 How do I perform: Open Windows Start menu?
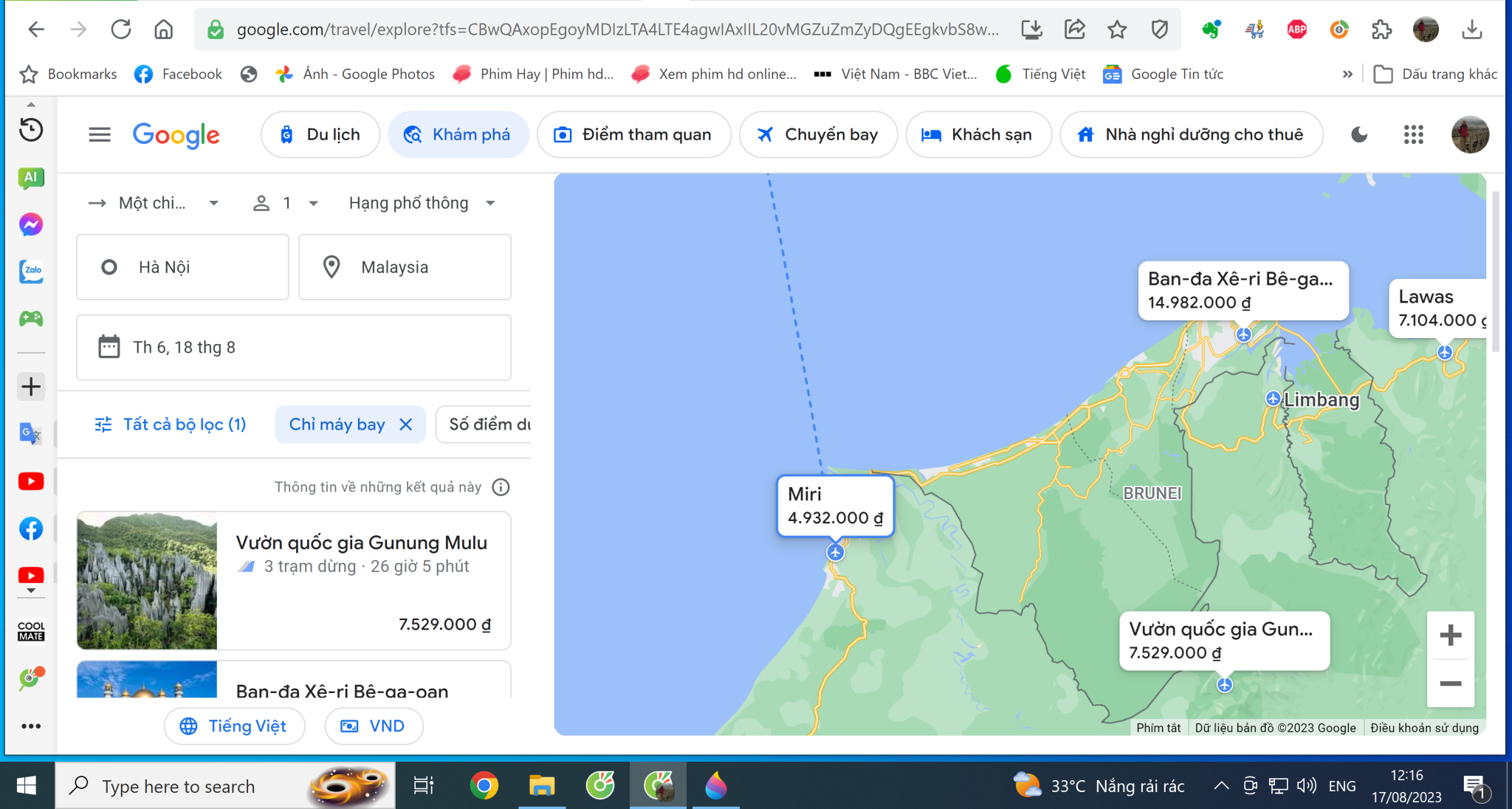pyautogui.click(x=27, y=786)
